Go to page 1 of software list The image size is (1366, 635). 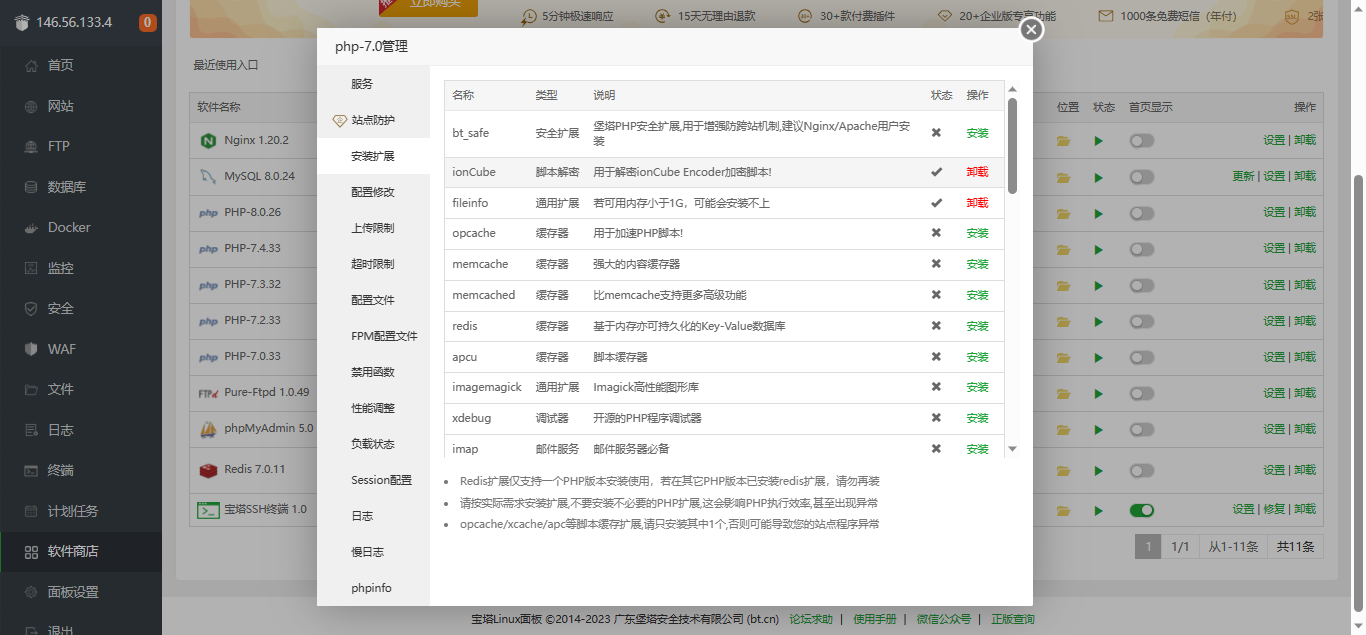coord(1148,547)
